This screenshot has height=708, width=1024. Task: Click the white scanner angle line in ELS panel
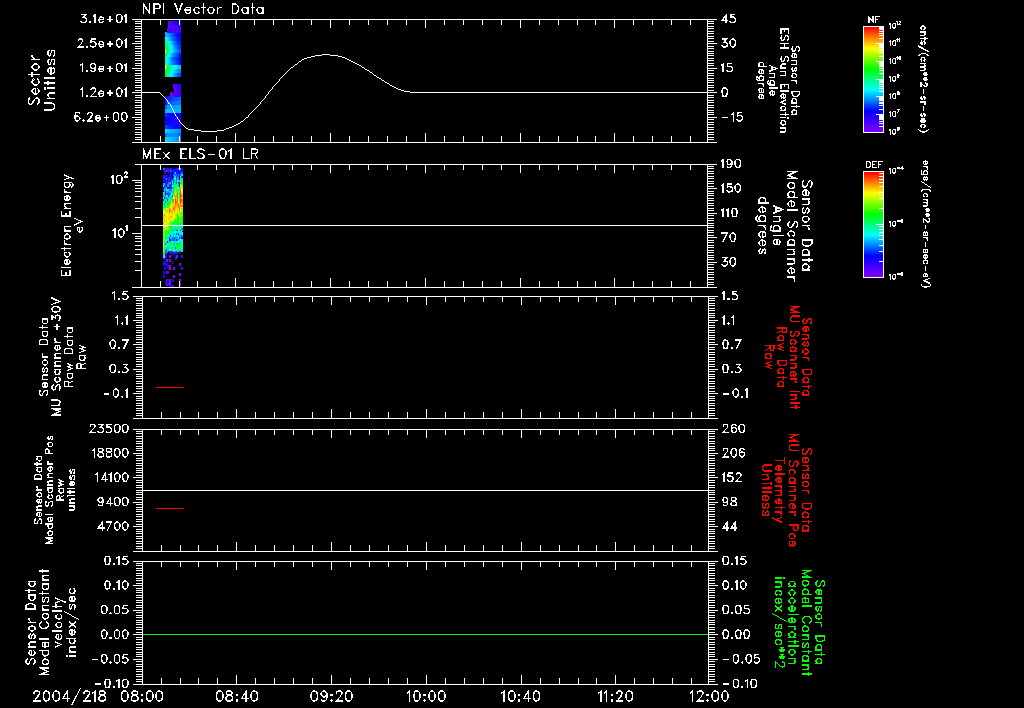(425, 225)
